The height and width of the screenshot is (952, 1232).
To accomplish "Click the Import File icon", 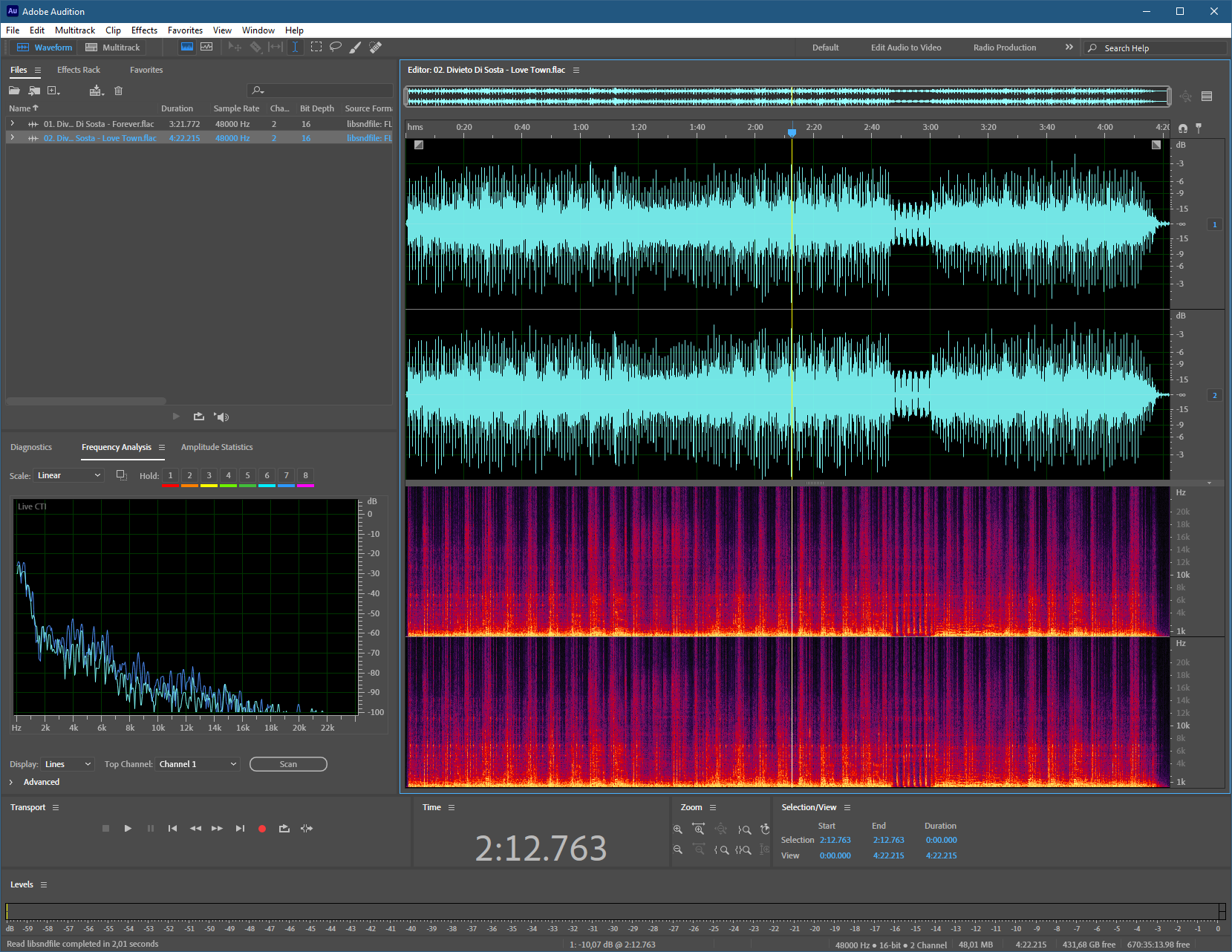I will (x=34, y=91).
